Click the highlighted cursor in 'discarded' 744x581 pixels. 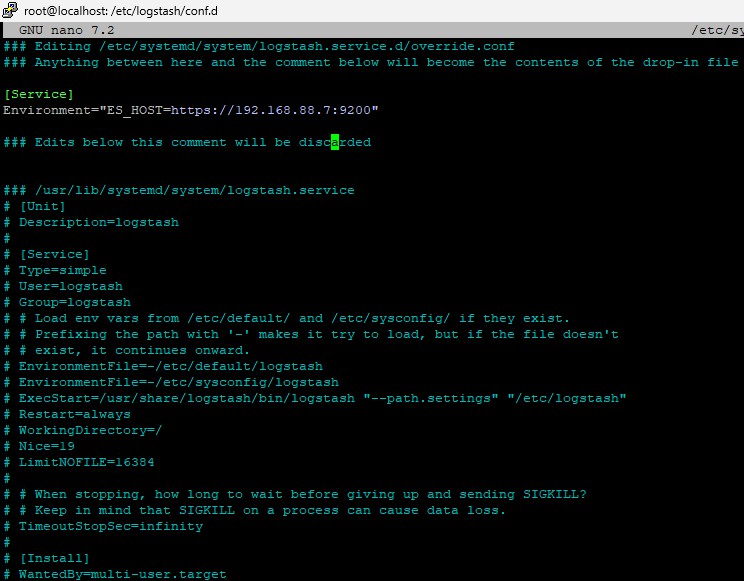pos(335,142)
